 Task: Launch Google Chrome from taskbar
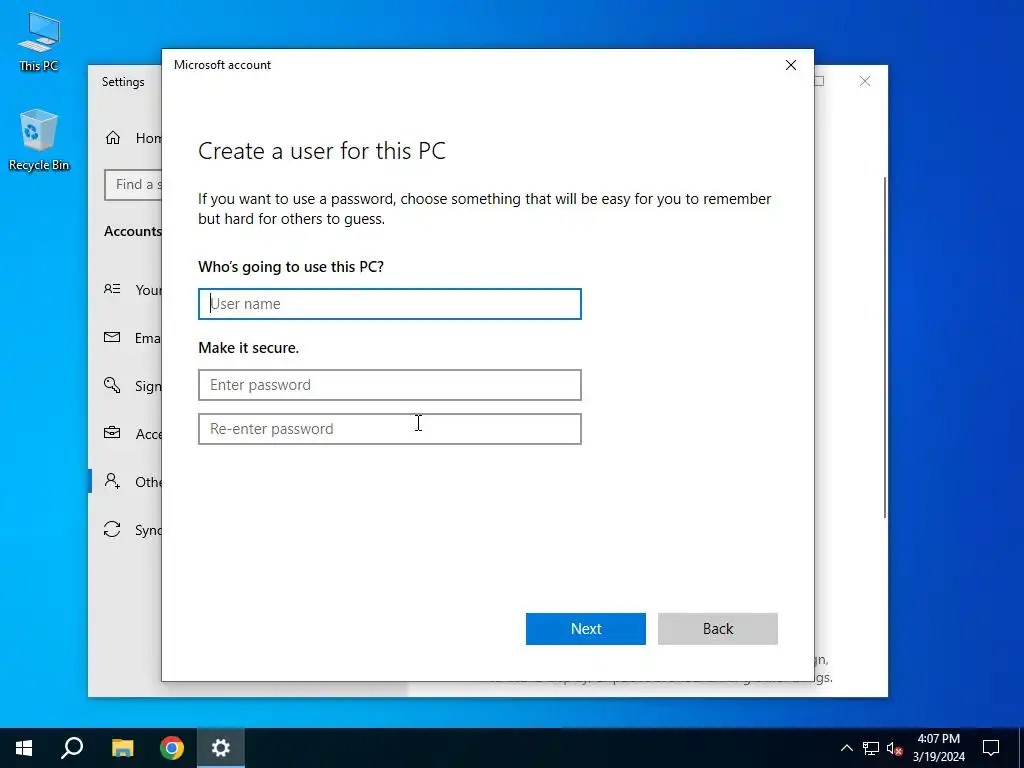pos(172,748)
